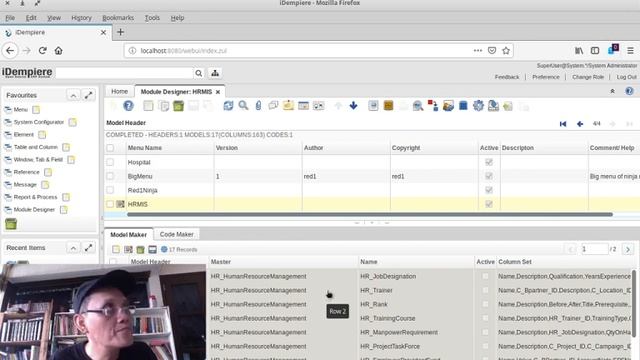640x360 pixels.
Task: Collapse the Favourites panel
Action: click(73, 96)
